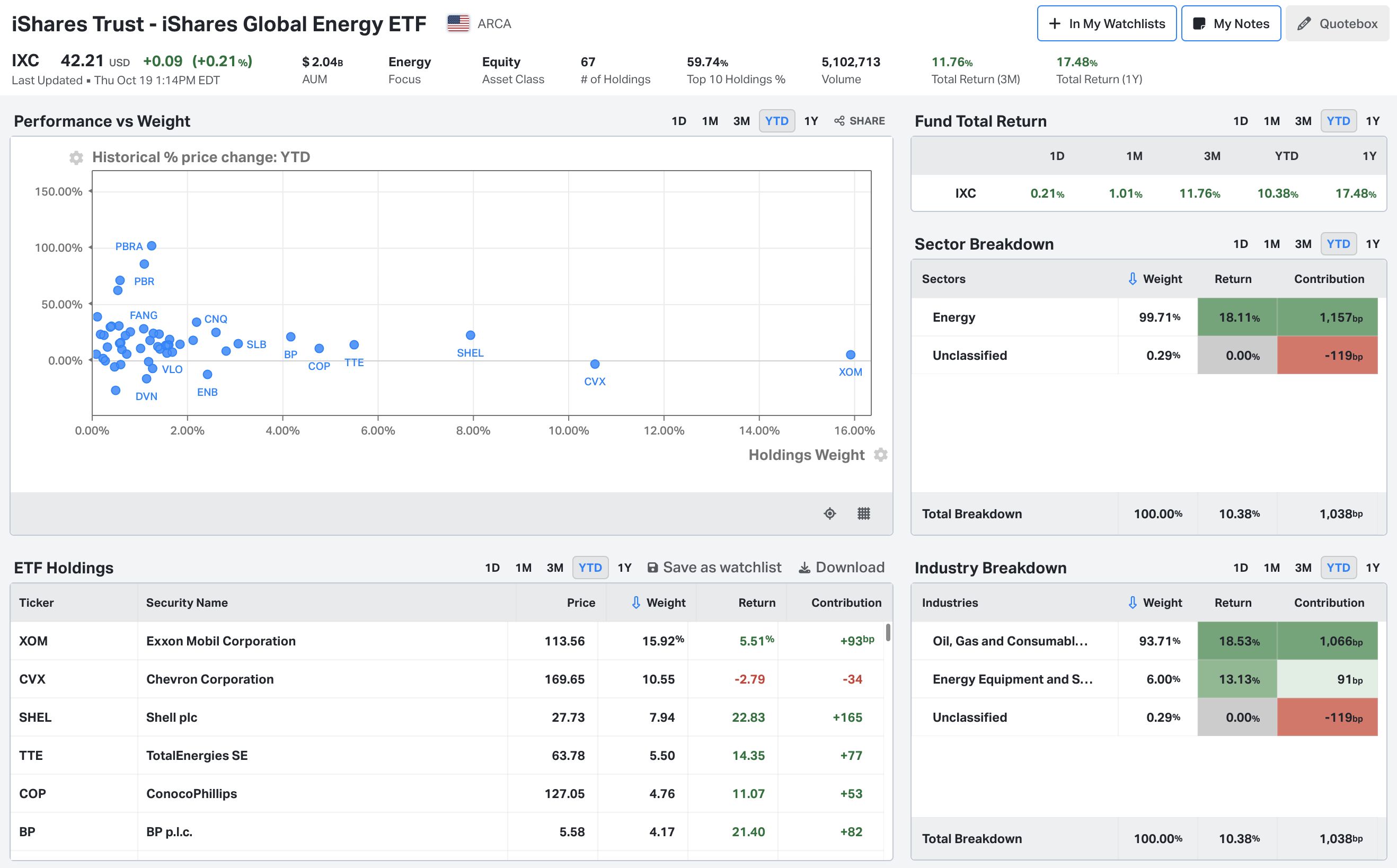1397x868 pixels.
Task: Click the Weight sort arrow in ETF Holdings
Action: (x=636, y=602)
